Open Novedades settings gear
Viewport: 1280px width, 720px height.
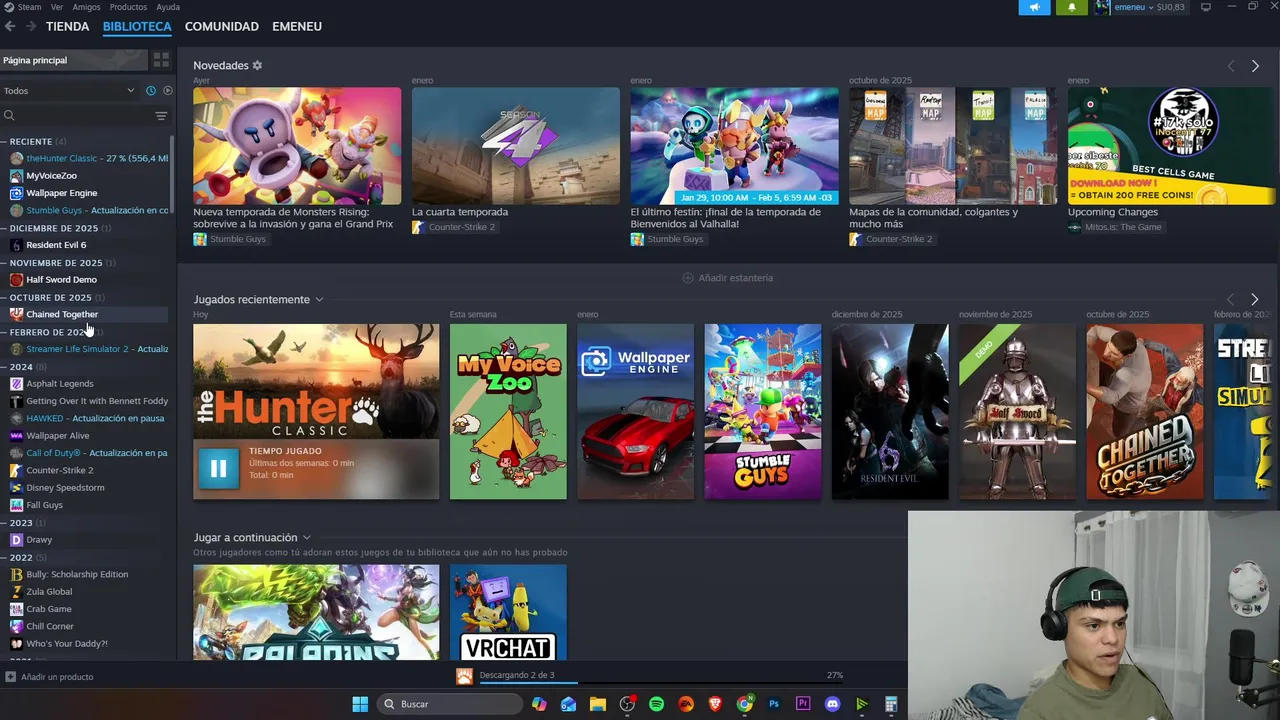click(257, 65)
